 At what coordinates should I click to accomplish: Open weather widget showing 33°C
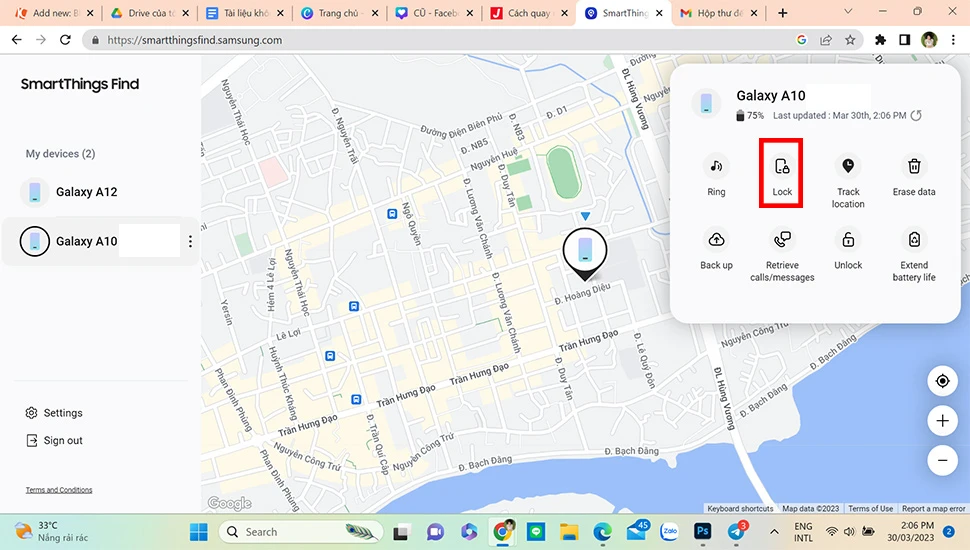(x=52, y=531)
